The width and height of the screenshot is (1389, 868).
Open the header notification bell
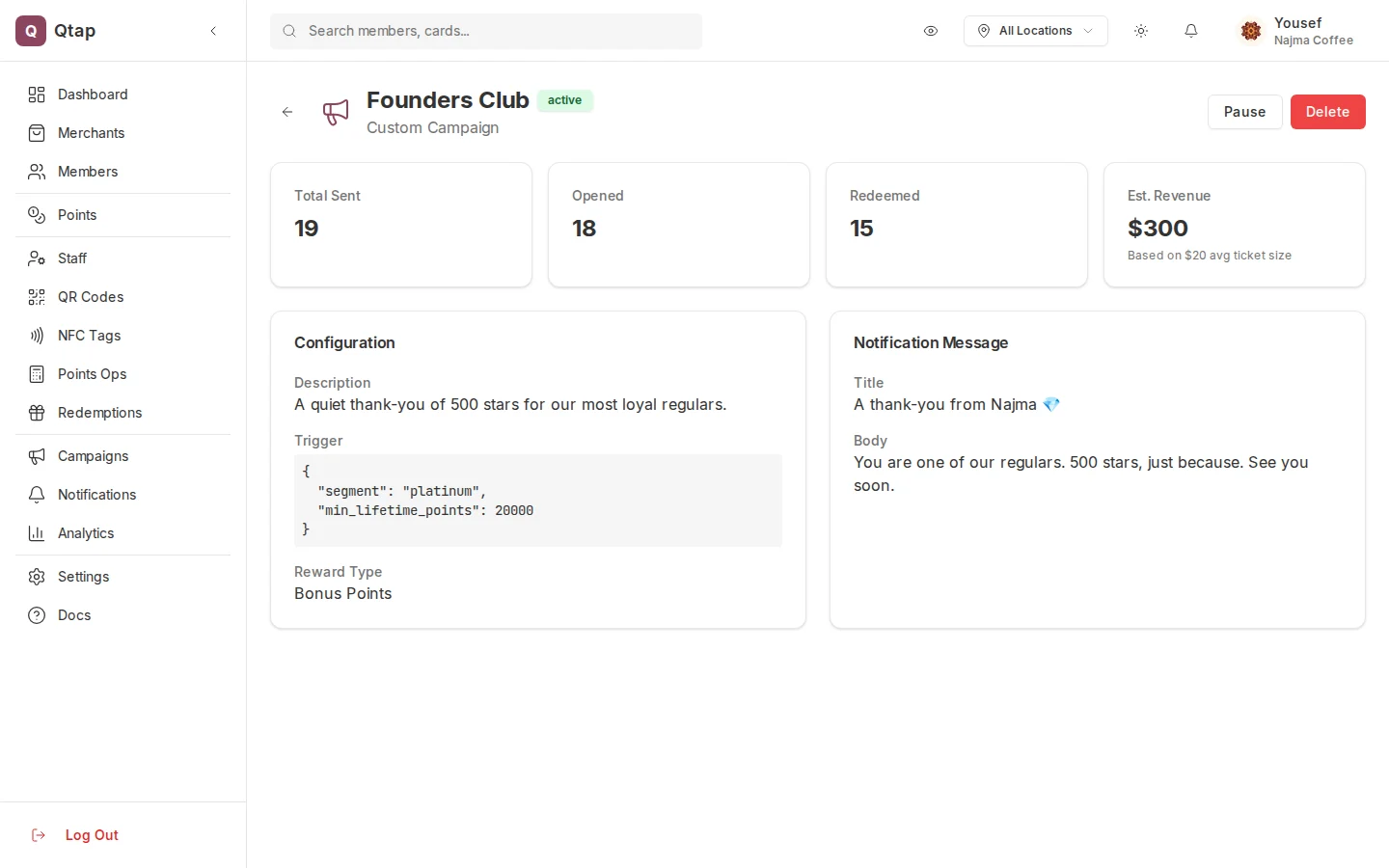[x=1191, y=31]
